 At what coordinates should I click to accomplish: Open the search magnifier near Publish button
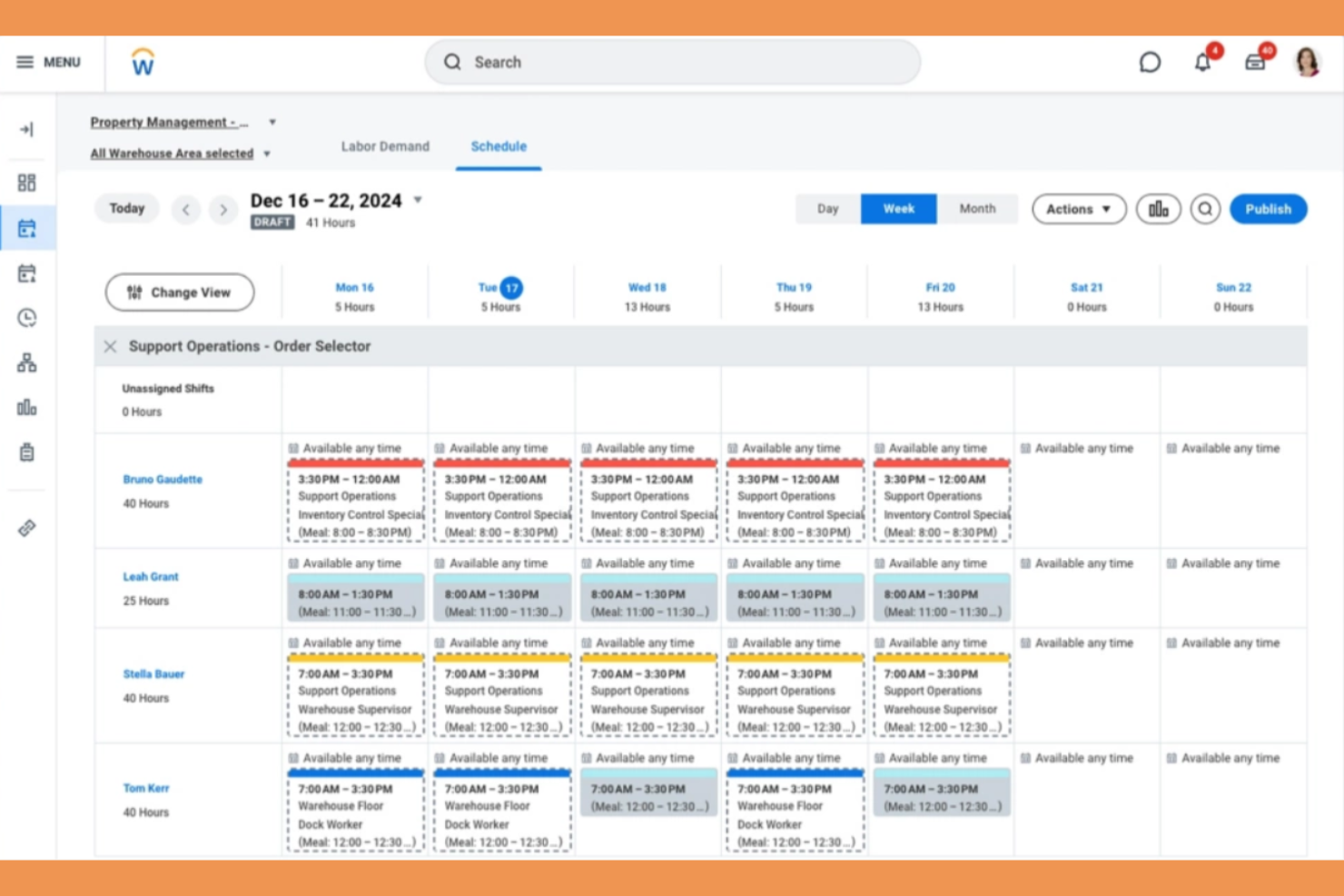(x=1205, y=209)
